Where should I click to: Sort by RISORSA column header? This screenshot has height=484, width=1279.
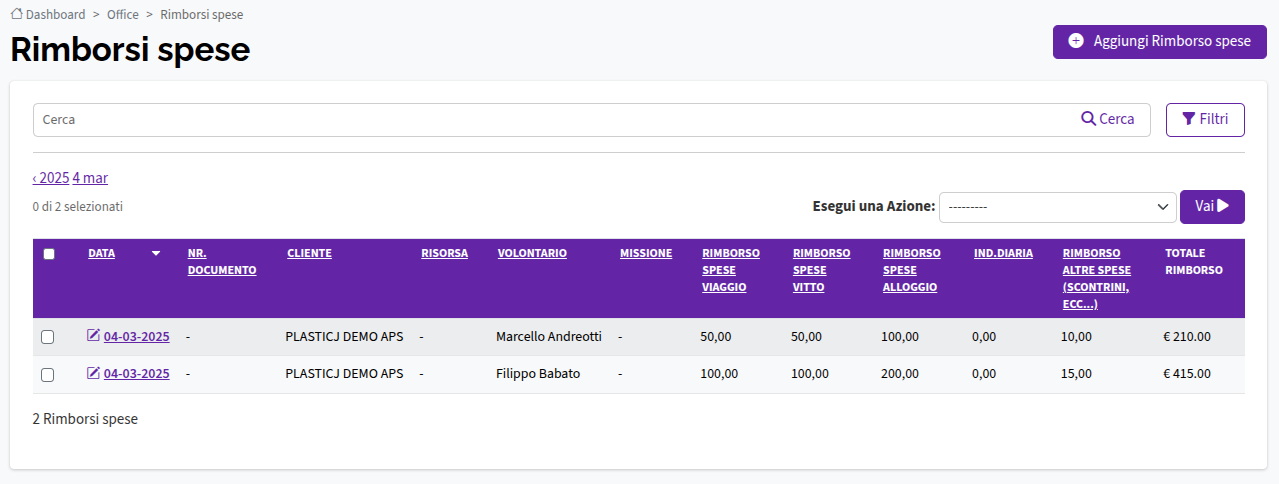[x=444, y=254]
